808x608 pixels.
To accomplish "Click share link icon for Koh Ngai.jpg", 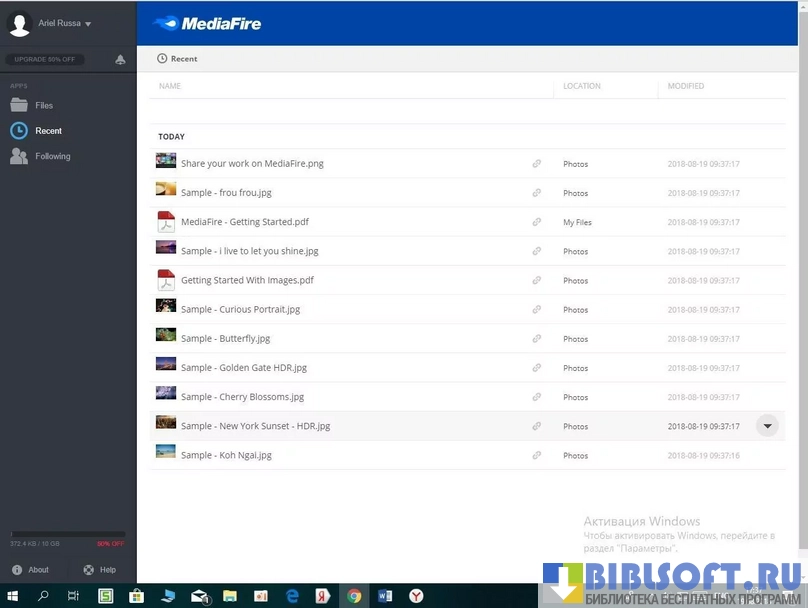I will coord(537,455).
